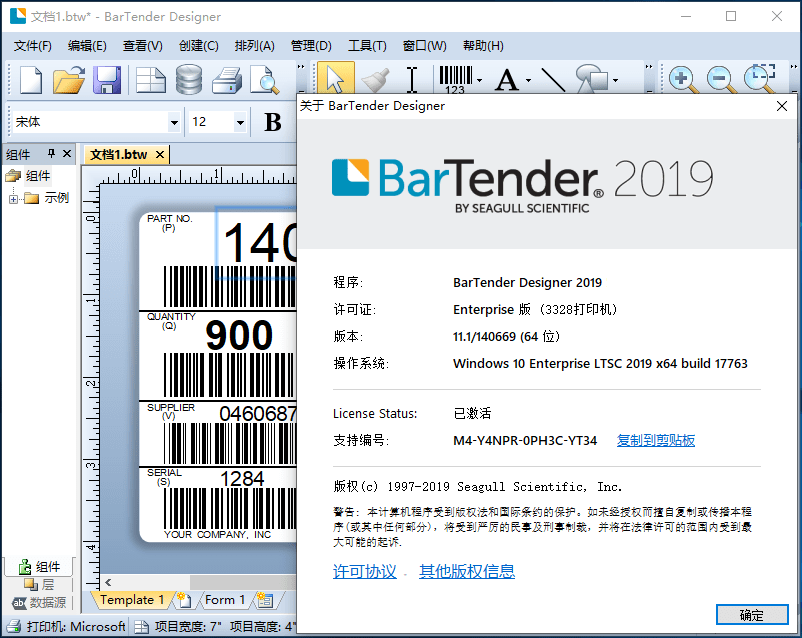Expand the 示例 folder tree node

[x=13, y=199]
